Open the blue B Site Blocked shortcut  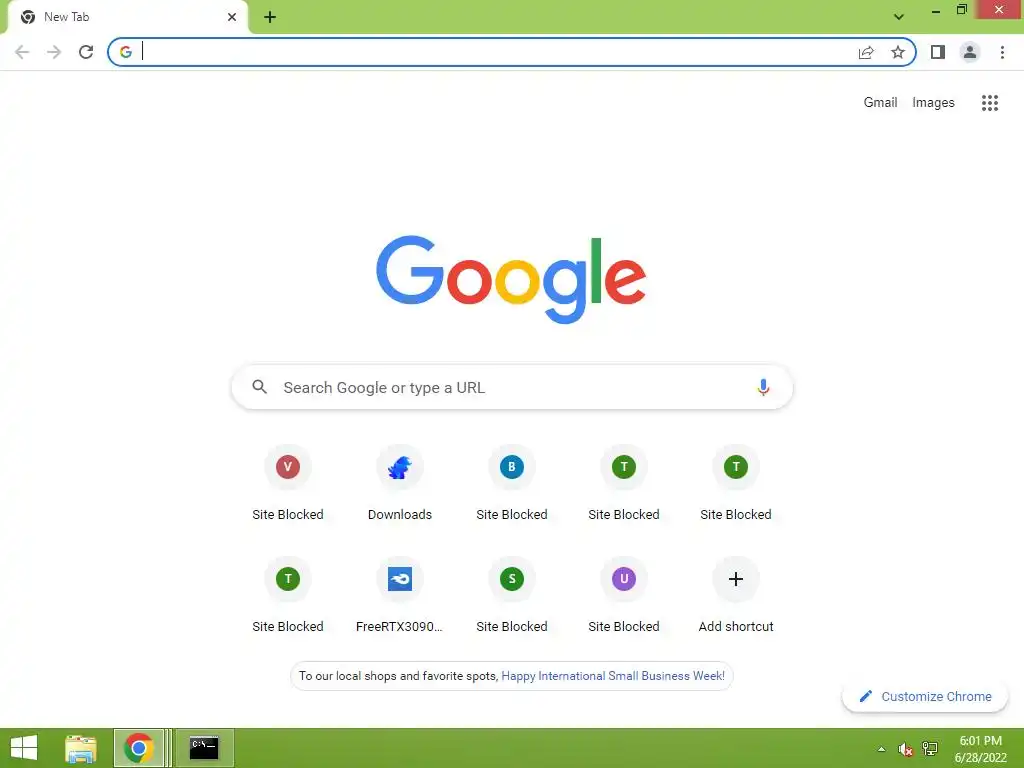pos(512,483)
